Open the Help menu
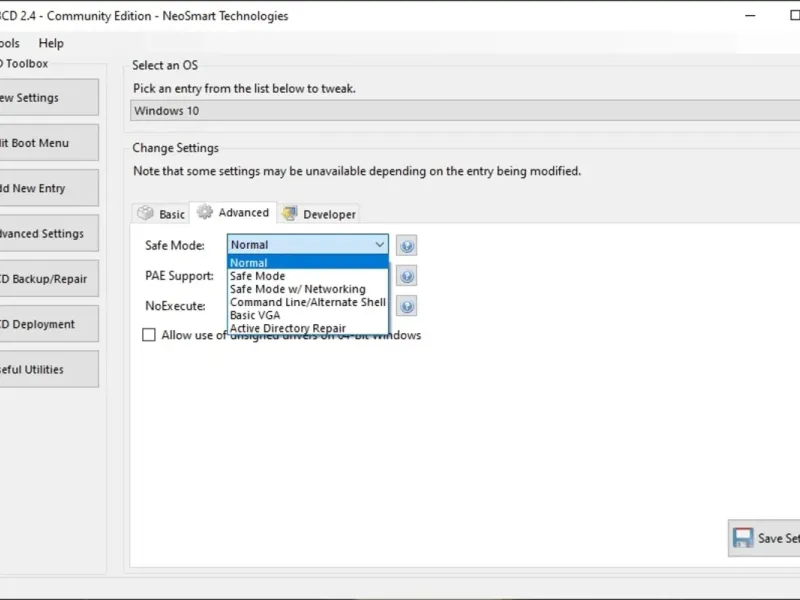 click(x=51, y=43)
